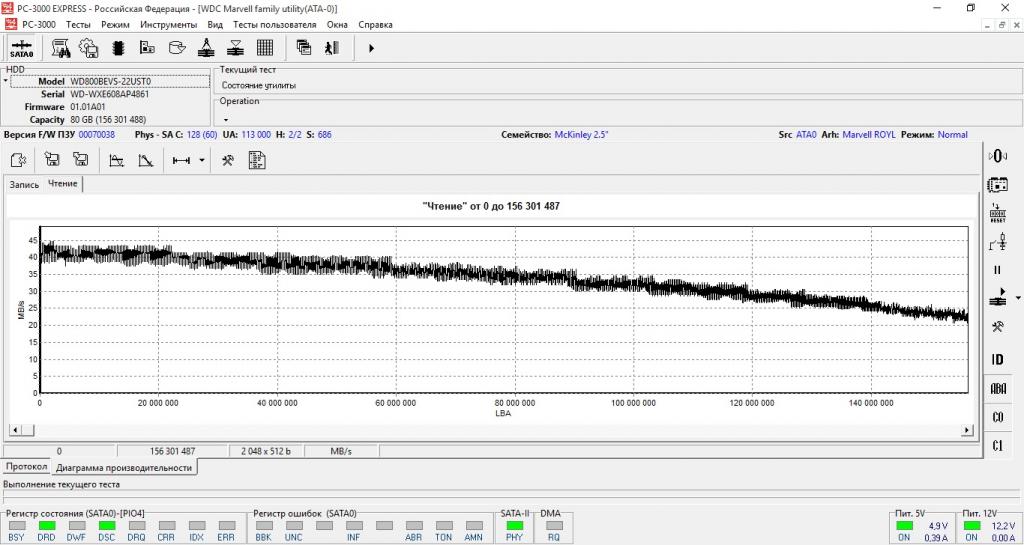Click the green PHY SATA-II indicator
Image resolution: width=1024 pixels, height=545 pixels.
pyautogui.click(x=514, y=525)
